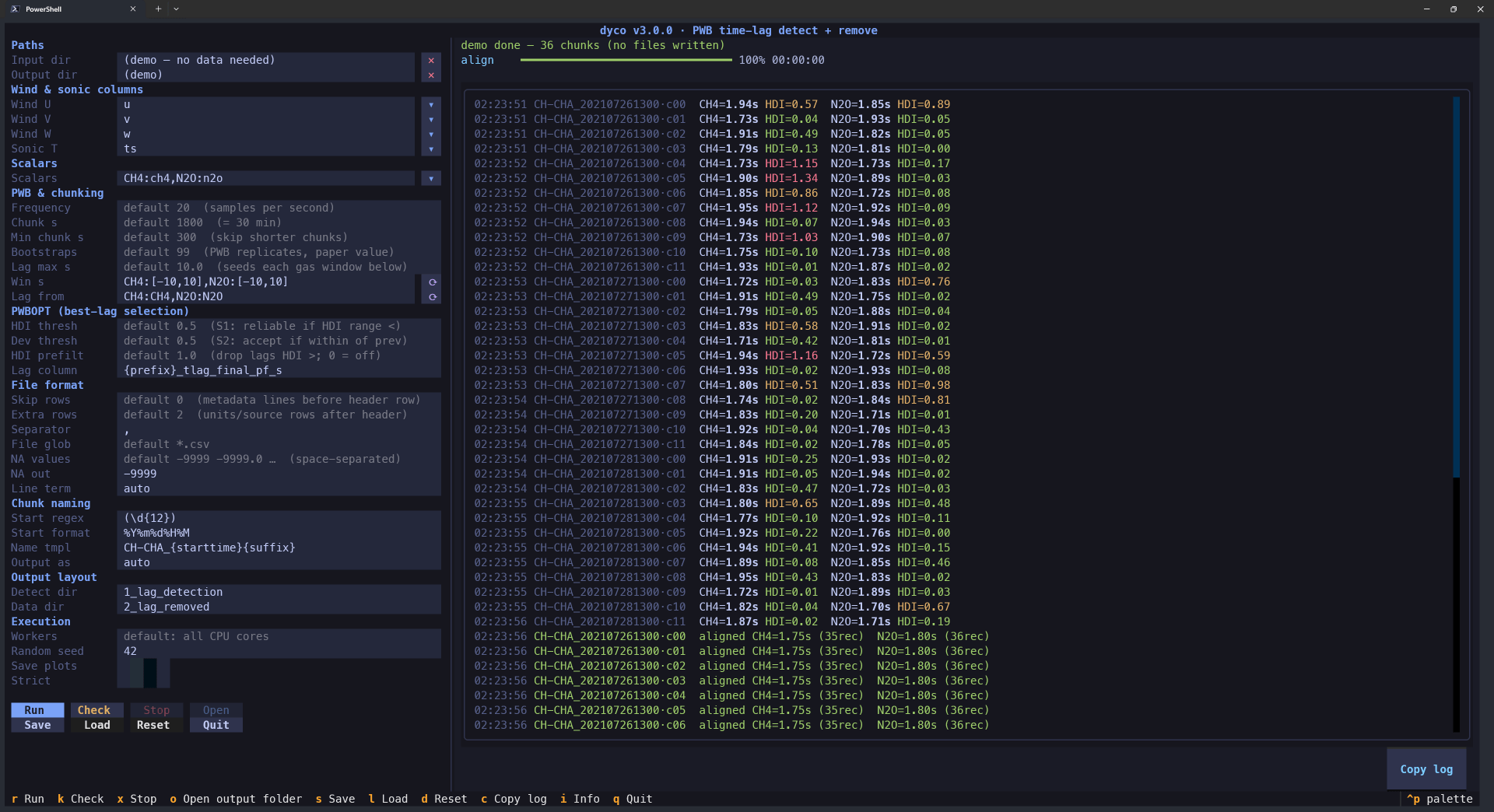Focus the Input dir field
1494x812 pixels.
(x=265, y=60)
